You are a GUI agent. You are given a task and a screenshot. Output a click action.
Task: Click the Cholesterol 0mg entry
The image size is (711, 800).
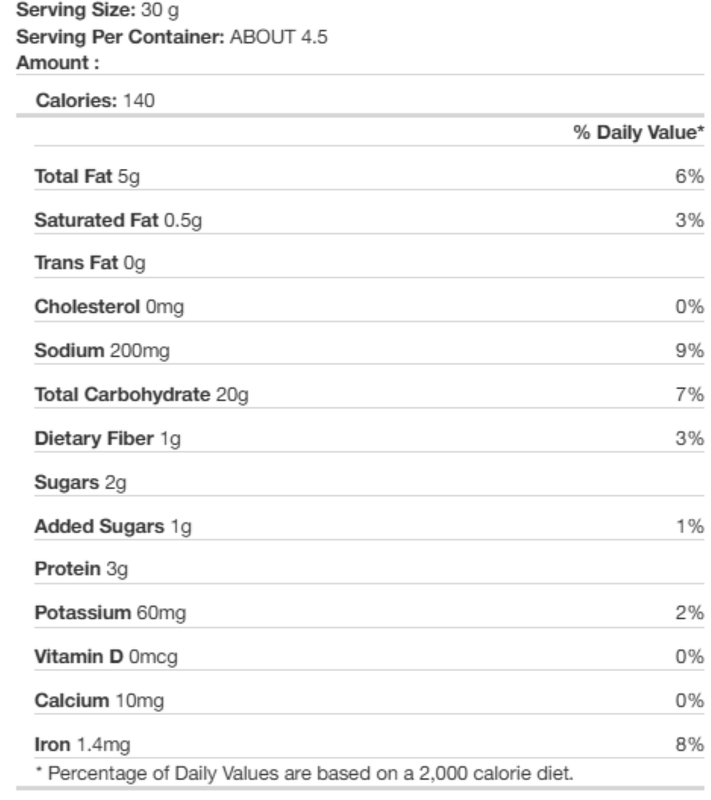(x=109, y=307)
